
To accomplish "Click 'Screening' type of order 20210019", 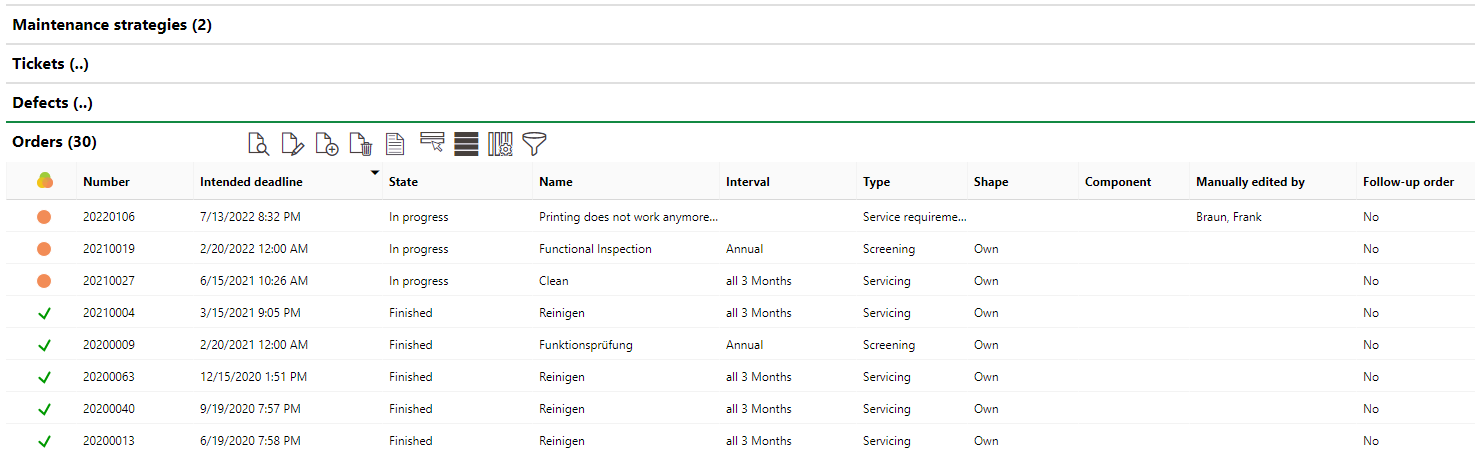I will point(889,249).
